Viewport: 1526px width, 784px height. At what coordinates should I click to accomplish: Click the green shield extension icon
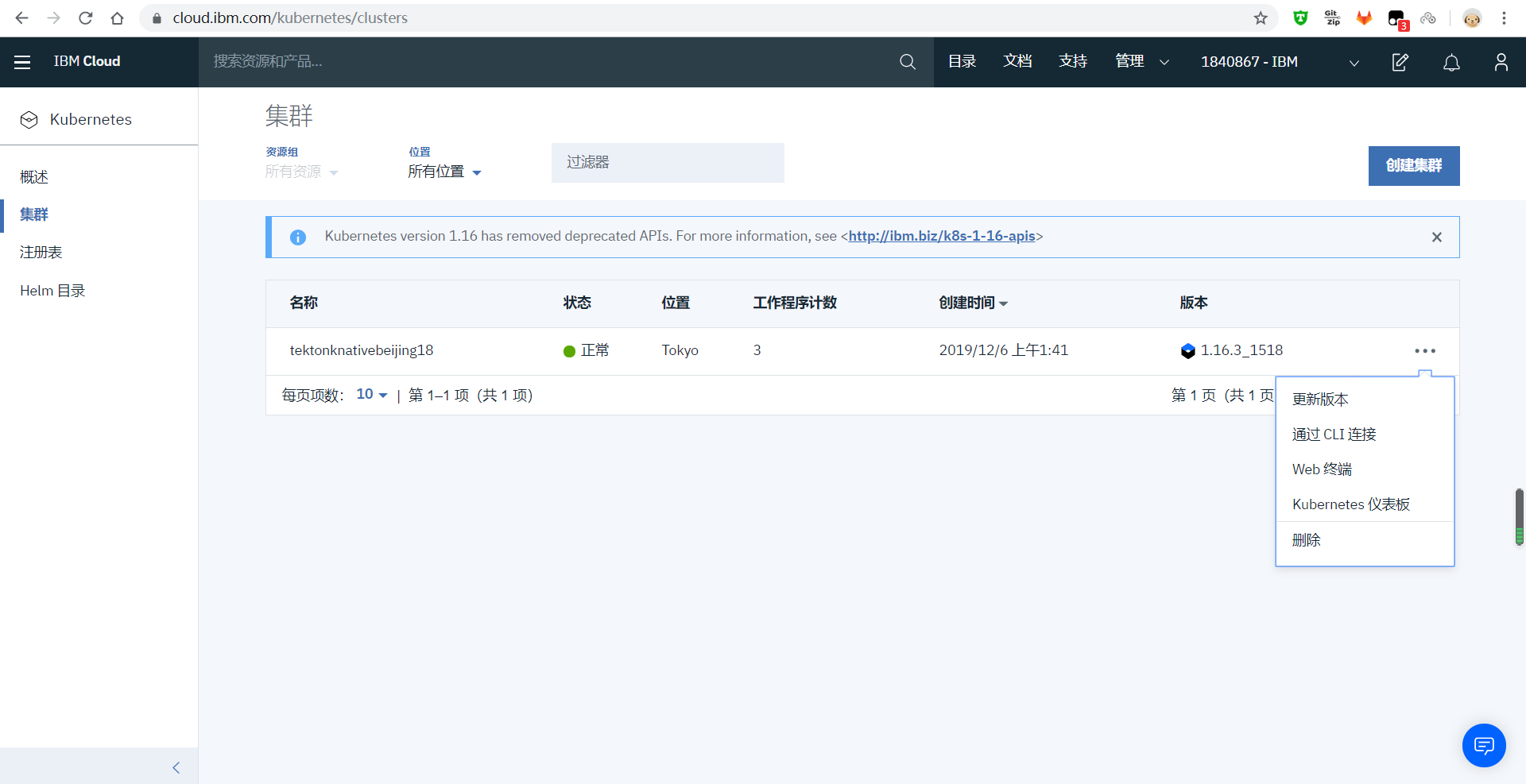[x=1300, y=17]
